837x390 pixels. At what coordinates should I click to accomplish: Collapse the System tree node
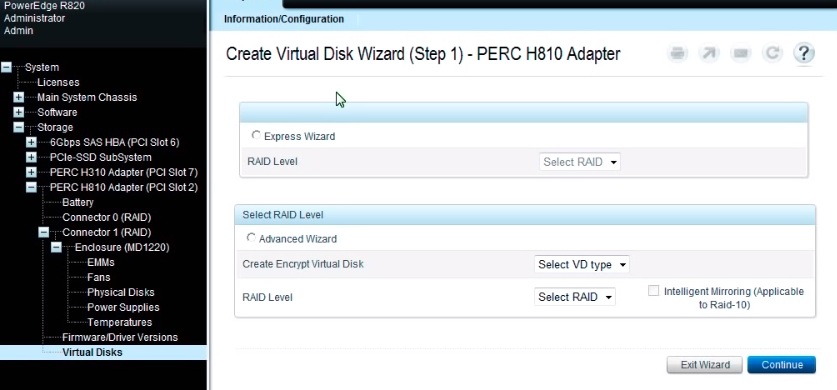[6, 67]
